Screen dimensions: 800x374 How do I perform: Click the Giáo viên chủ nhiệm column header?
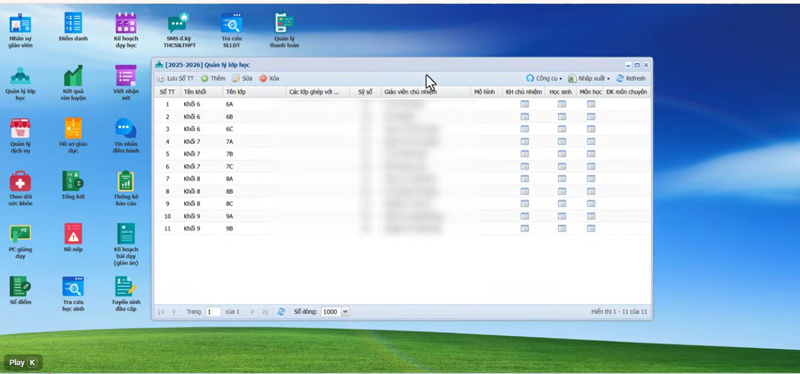coord(426,92)
